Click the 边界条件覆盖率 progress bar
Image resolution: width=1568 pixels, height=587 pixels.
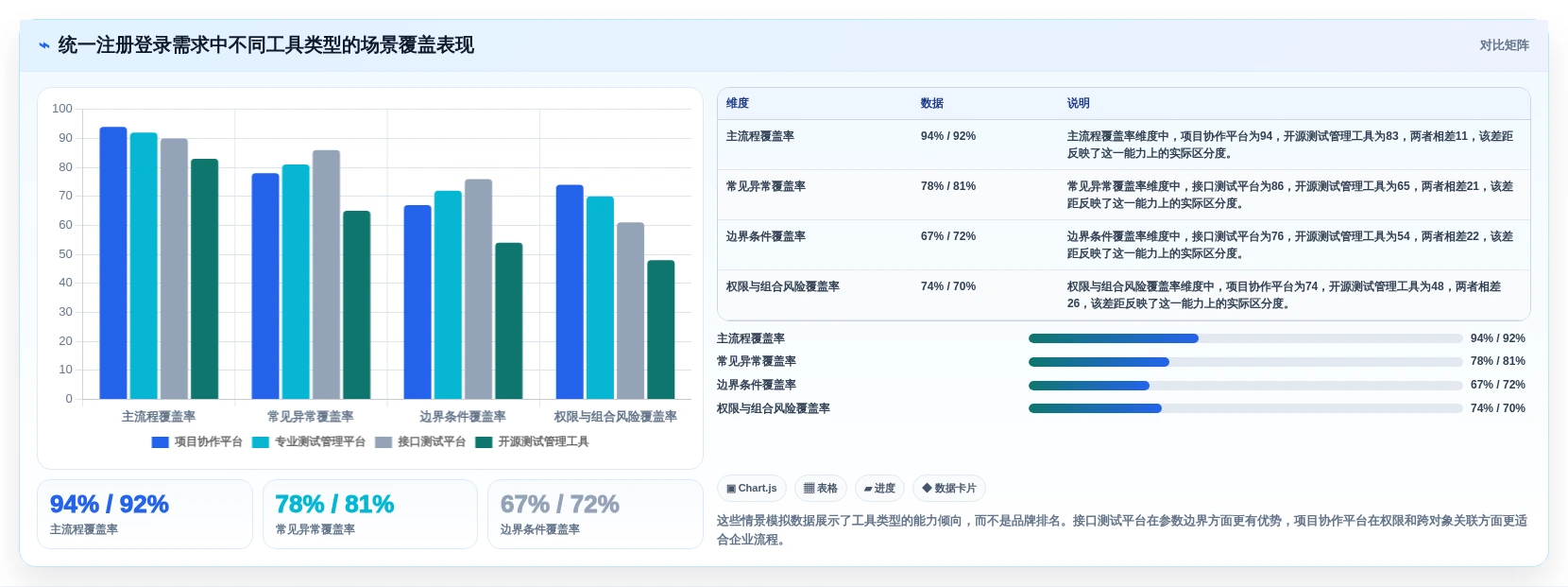coord(1245,386)
